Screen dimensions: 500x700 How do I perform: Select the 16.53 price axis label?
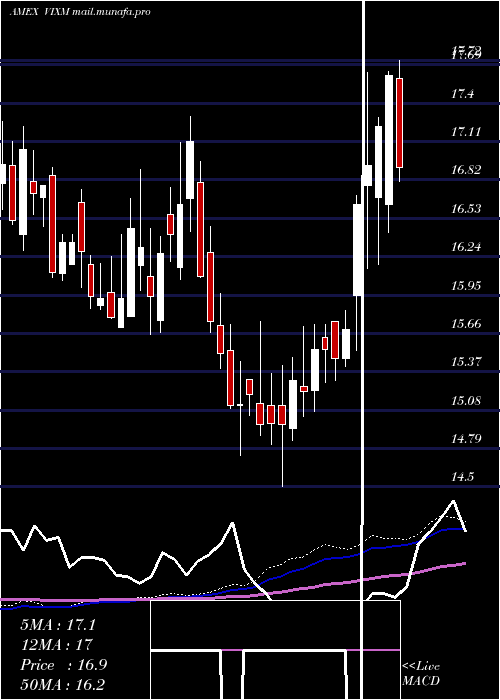coord(466,208)
